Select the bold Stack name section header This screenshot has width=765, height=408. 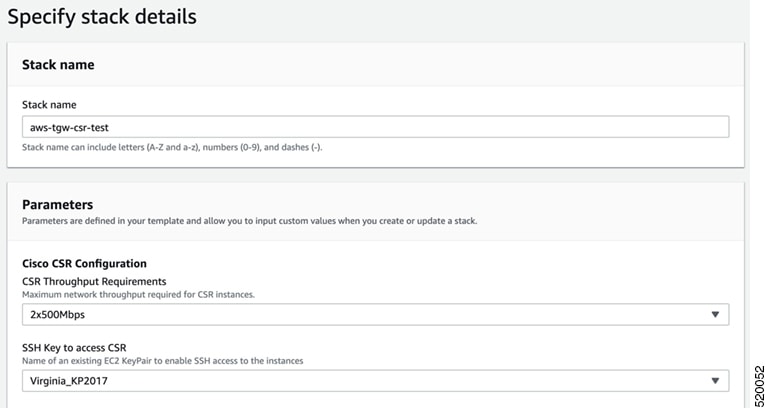(58, 65)
